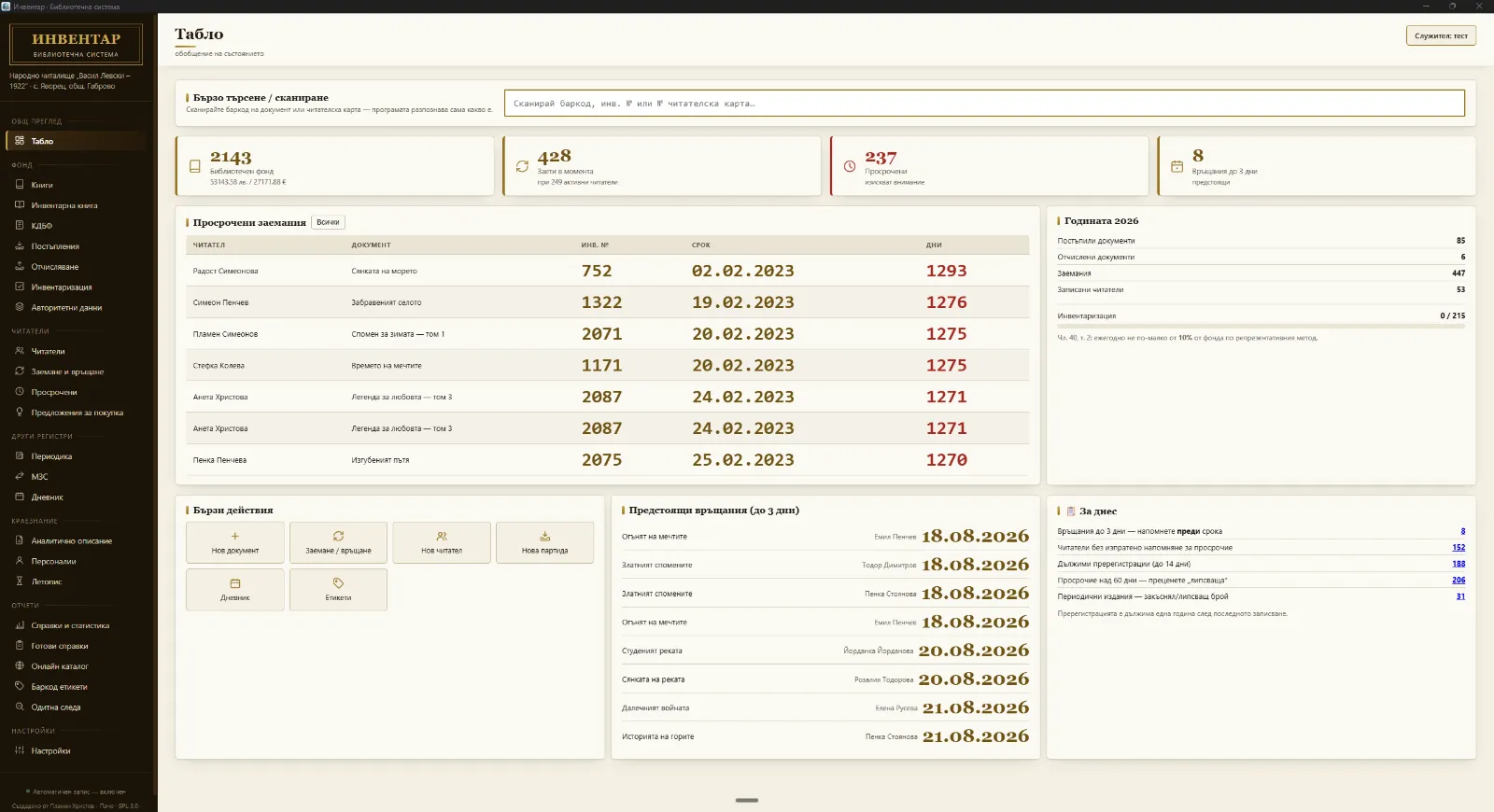Click the book icon on the 2143 fund card
This screenshot has height=812, width=1494.
coord(195,166)
